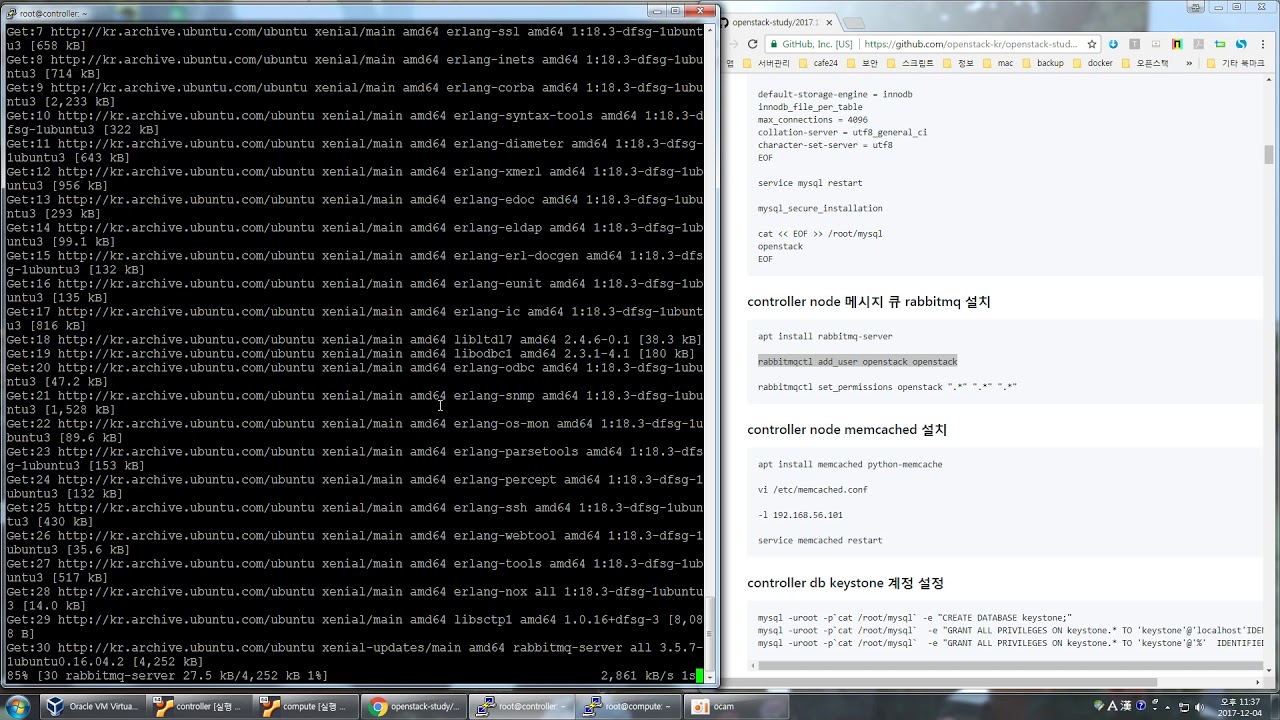Click the help icon in the system tray
The image size is (1280, 720).
pyautogui.click(x=1140, y=707)
